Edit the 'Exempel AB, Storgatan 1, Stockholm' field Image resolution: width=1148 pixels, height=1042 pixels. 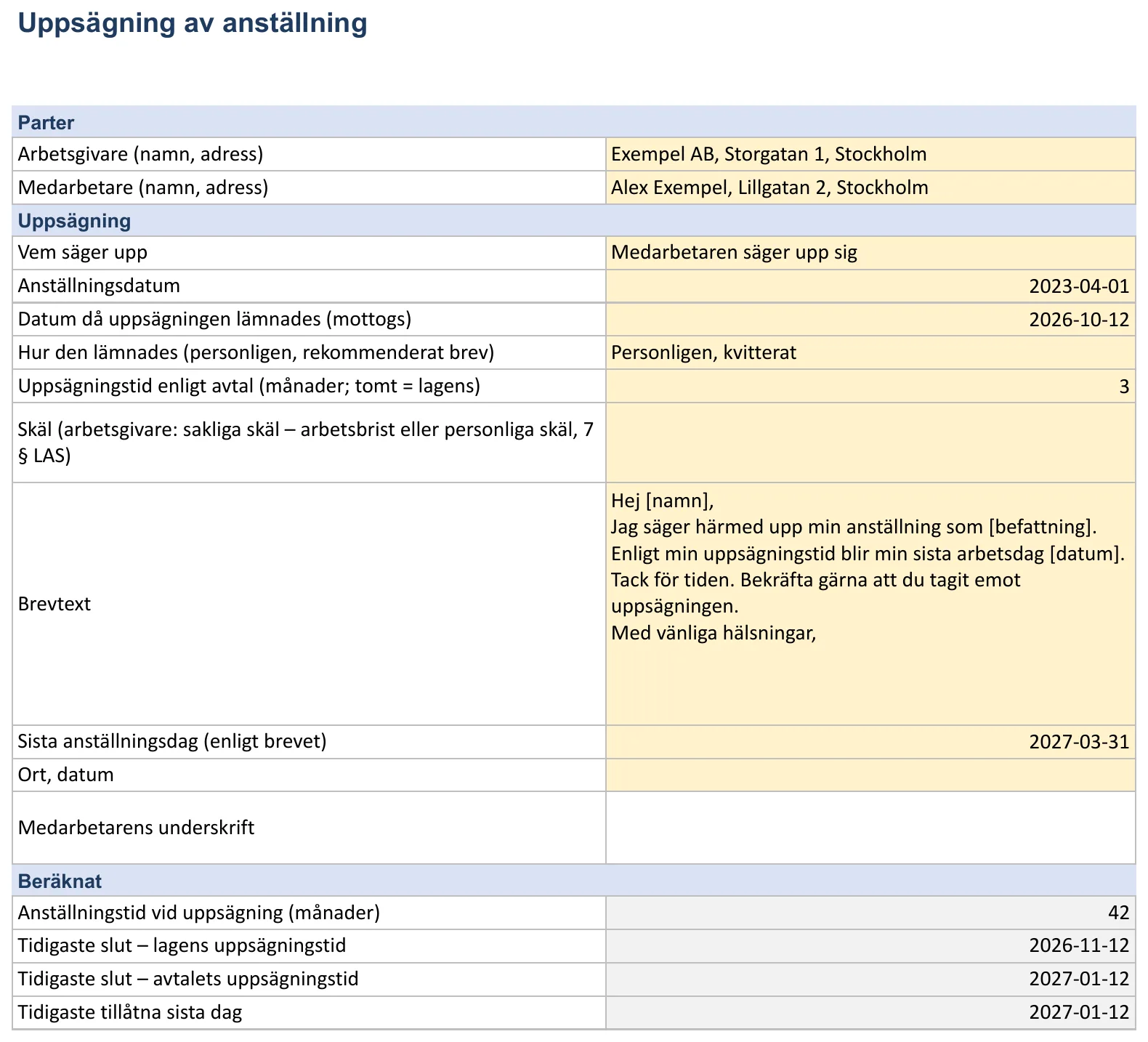click(x=870, y=154)
